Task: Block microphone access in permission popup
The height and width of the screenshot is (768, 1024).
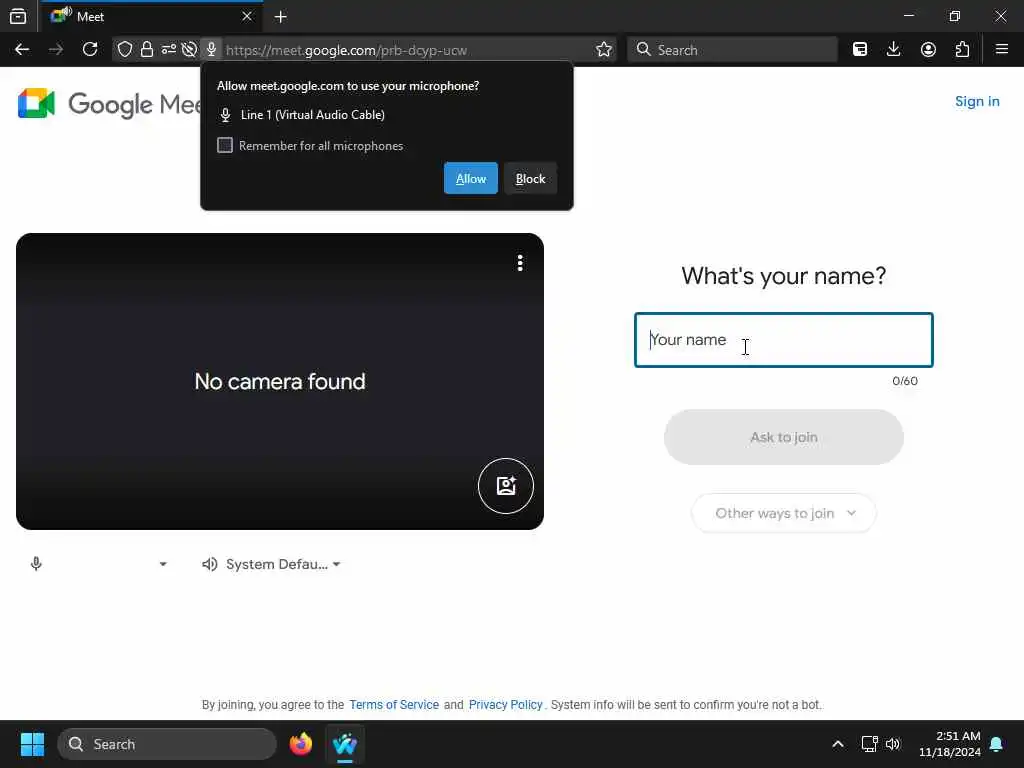Action: click(x=530, y=178)
